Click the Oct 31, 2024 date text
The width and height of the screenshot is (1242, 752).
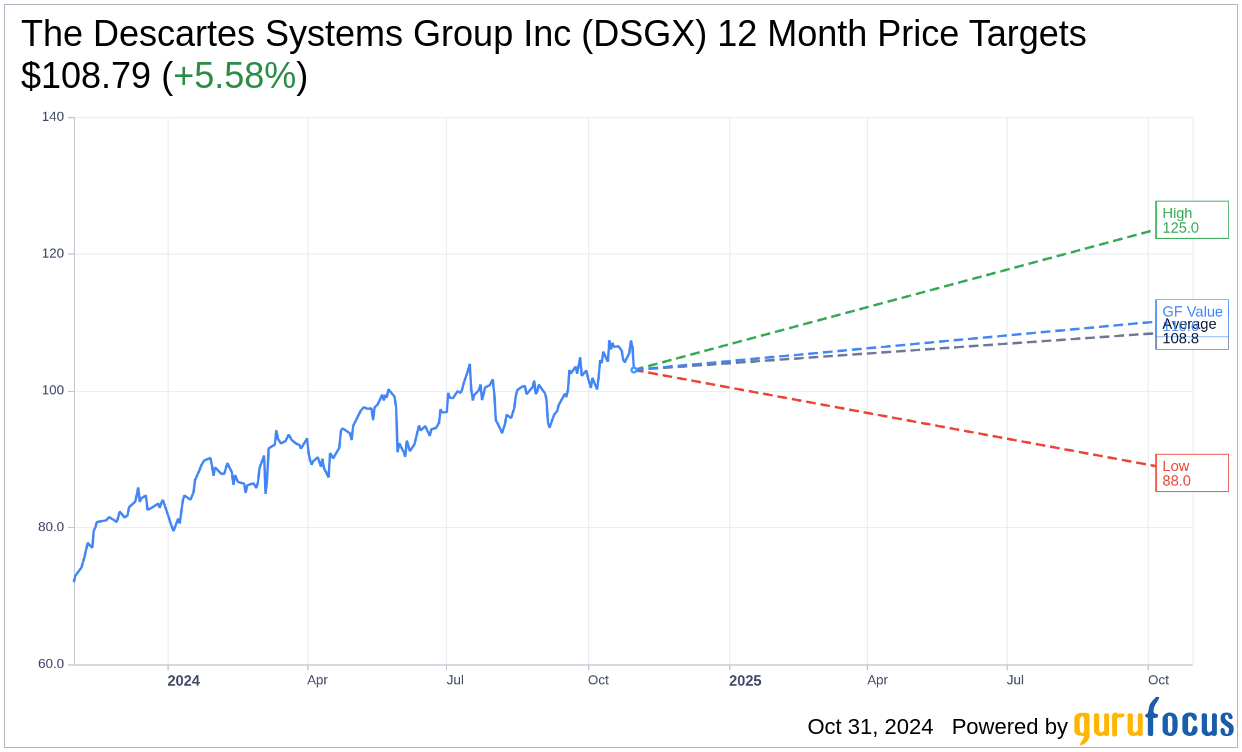click(870, 726)
